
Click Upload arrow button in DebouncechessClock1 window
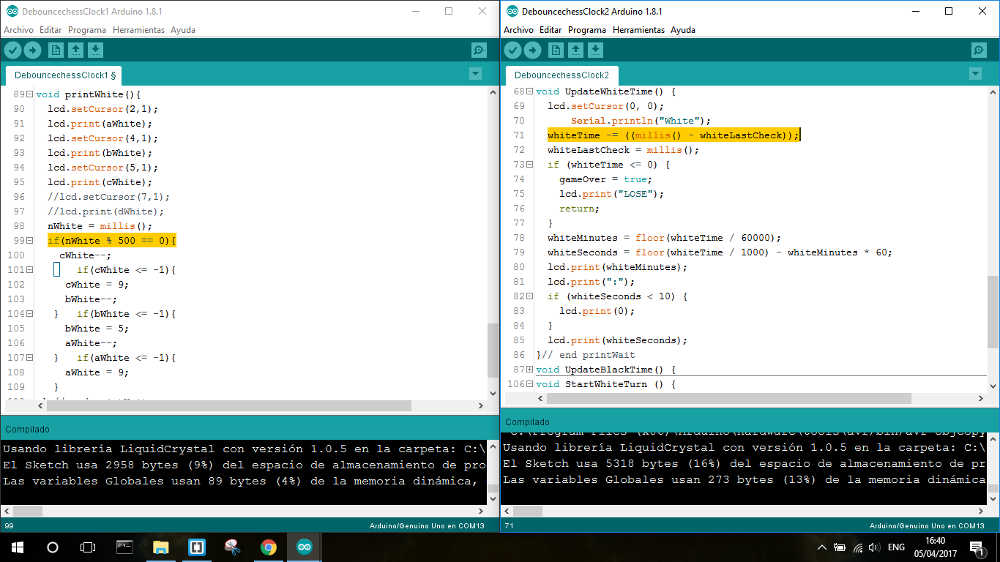(x=33, y=50)
